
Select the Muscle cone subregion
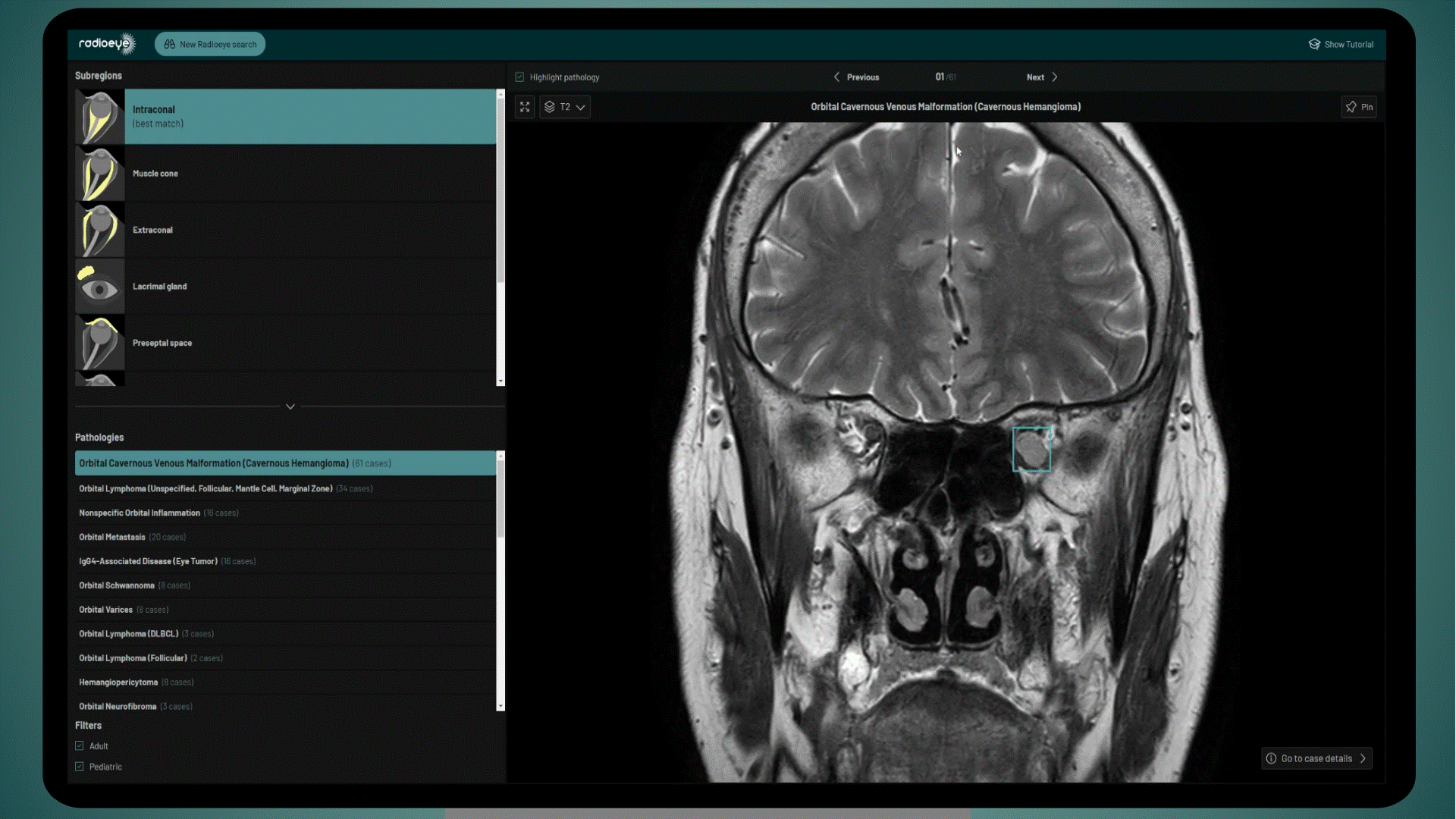tap(286, 174)
